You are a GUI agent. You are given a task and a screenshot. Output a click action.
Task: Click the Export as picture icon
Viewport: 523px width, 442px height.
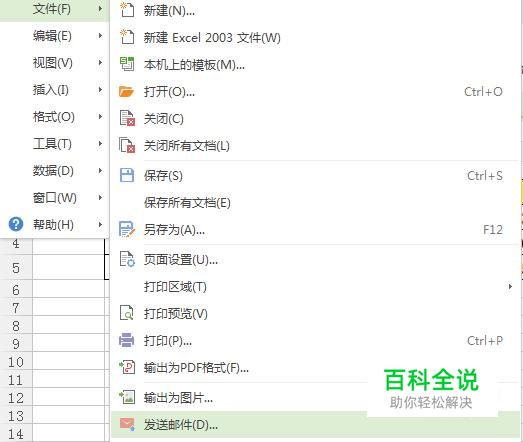pos(127,397)
